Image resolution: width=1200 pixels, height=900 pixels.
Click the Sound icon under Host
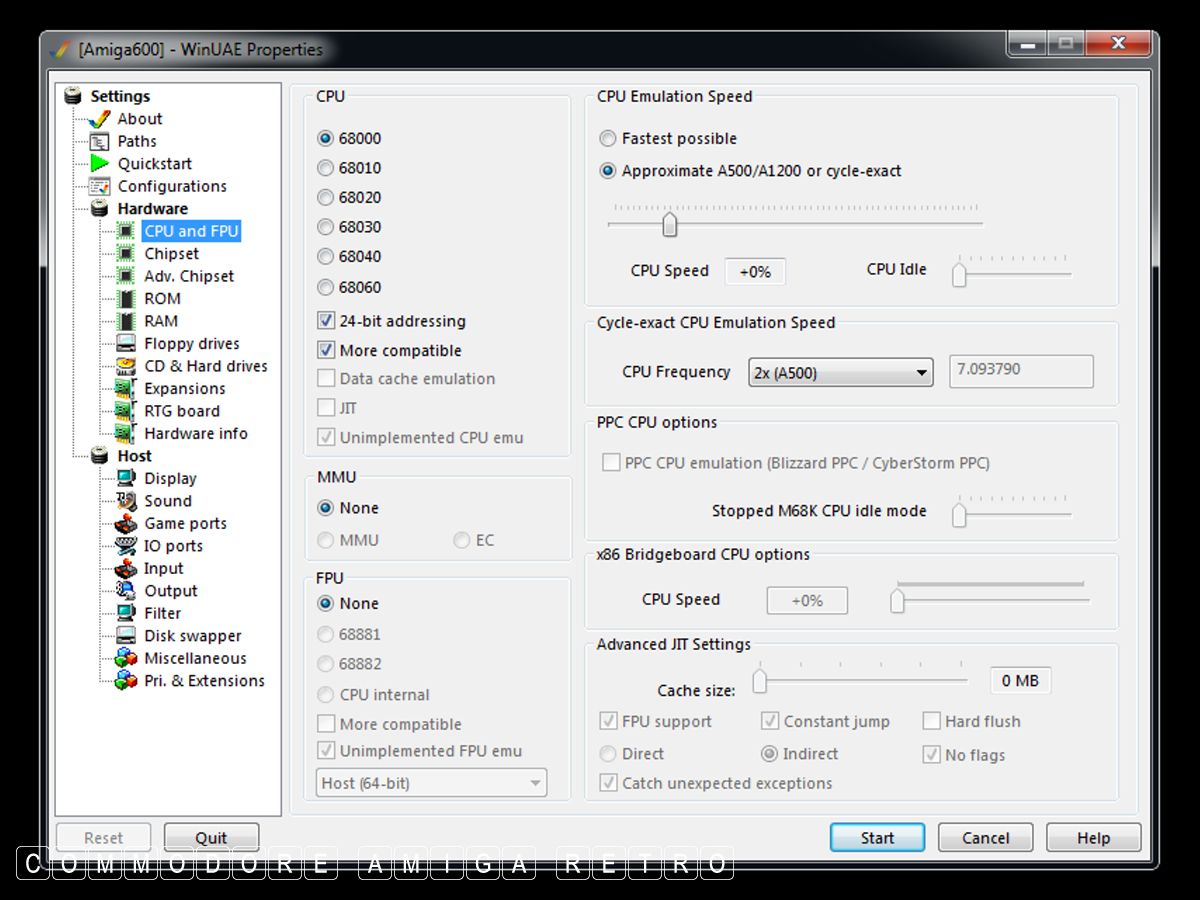126,501
